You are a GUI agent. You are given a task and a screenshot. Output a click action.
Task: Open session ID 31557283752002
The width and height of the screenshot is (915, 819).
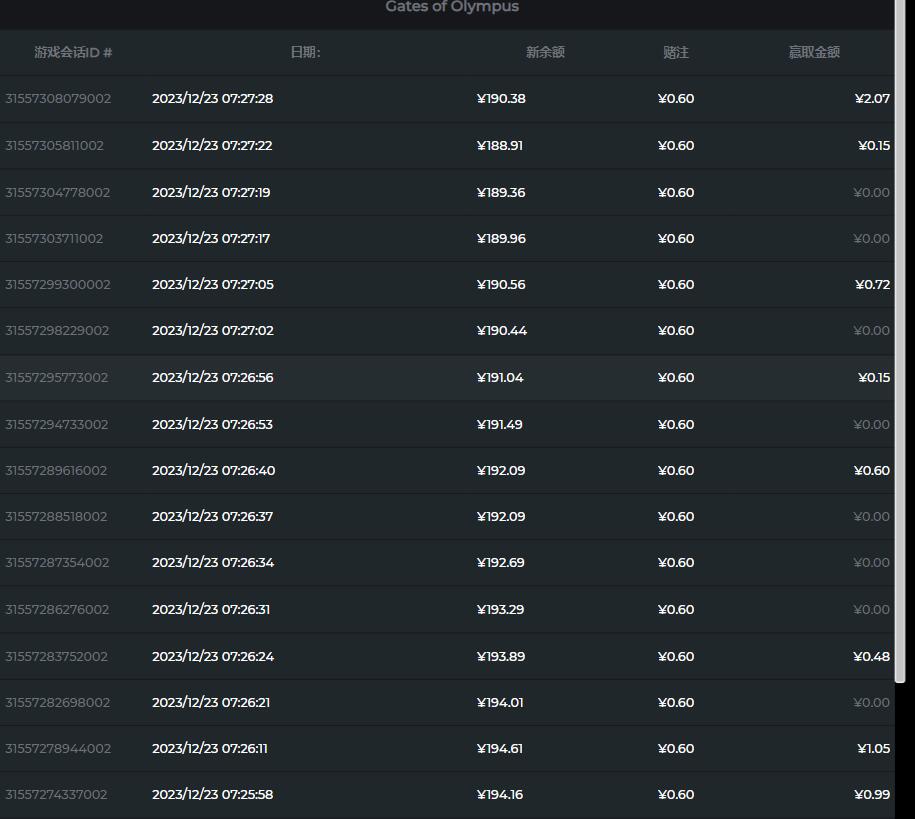click(x=56, y=657)
